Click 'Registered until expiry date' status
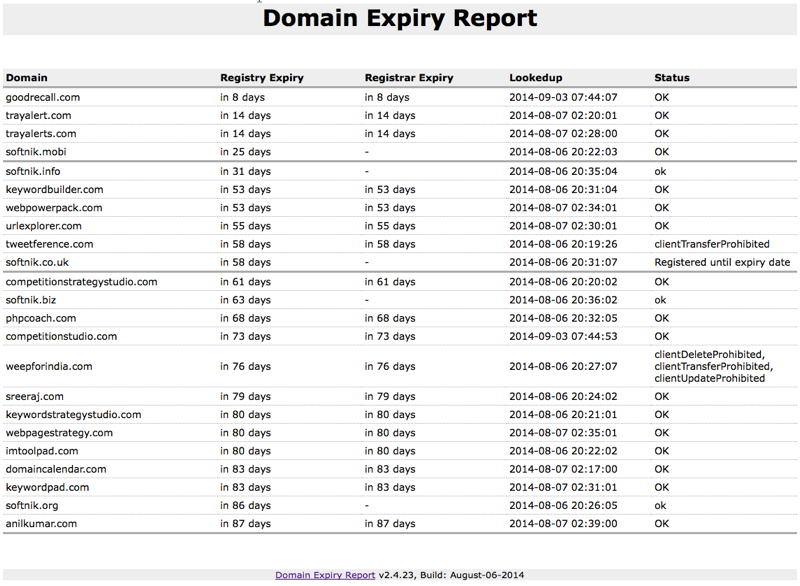This screenshot has height=586, width=800. pos(722,262)
